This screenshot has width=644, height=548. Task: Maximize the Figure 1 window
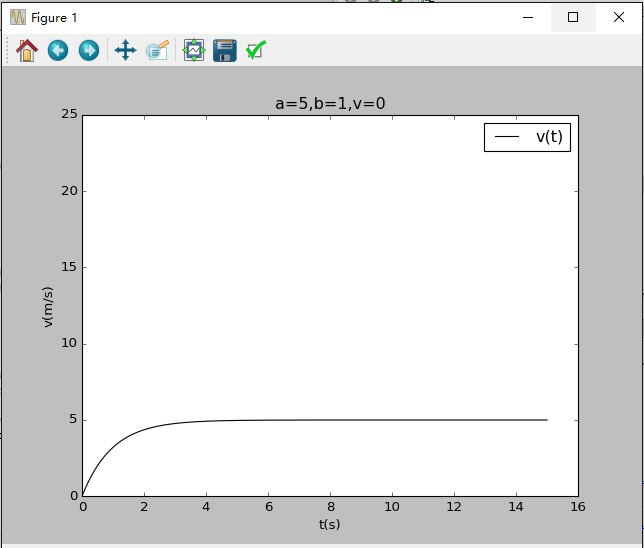pos(573,17)
